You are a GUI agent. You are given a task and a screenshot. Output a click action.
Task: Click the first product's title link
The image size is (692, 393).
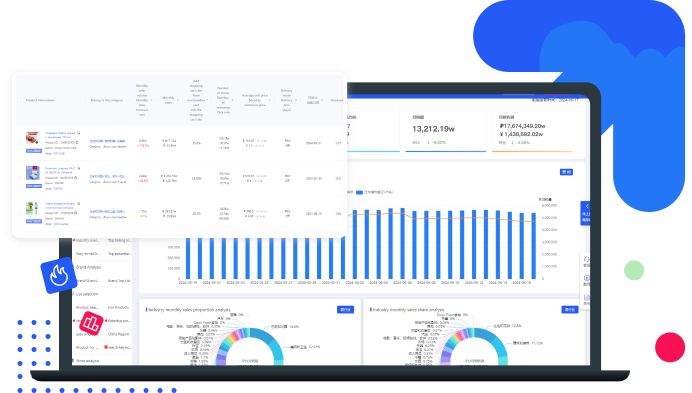[x=60, y=135]
